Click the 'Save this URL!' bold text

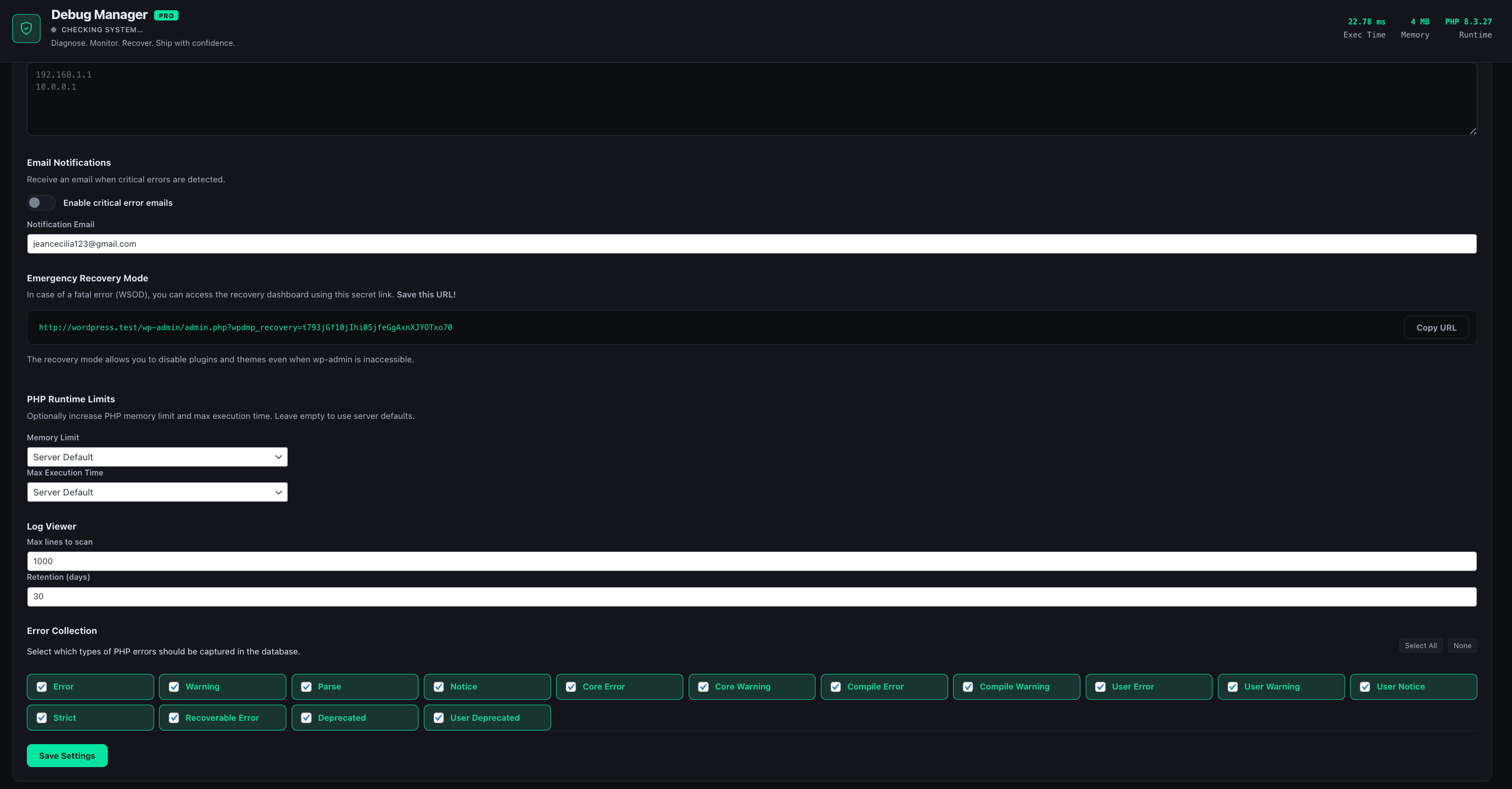coord(426,295)
